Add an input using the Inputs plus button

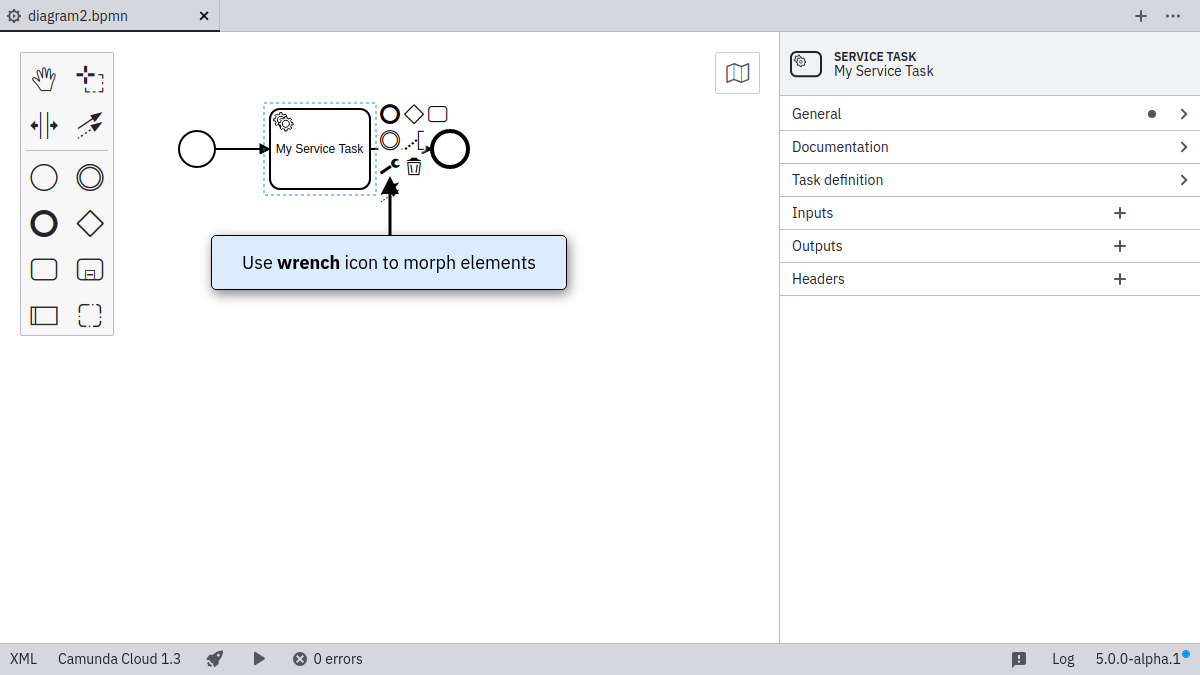pos(1119,213)
